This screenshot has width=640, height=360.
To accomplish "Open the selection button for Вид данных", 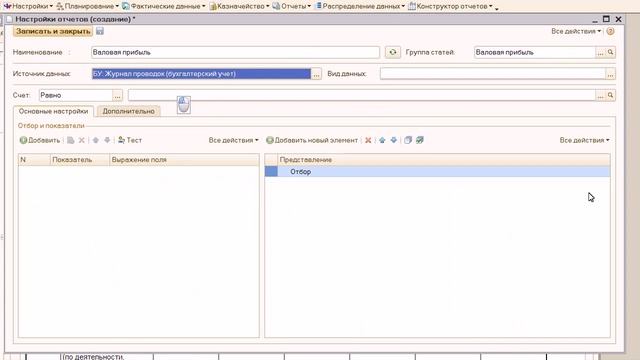I will (610, 74).
